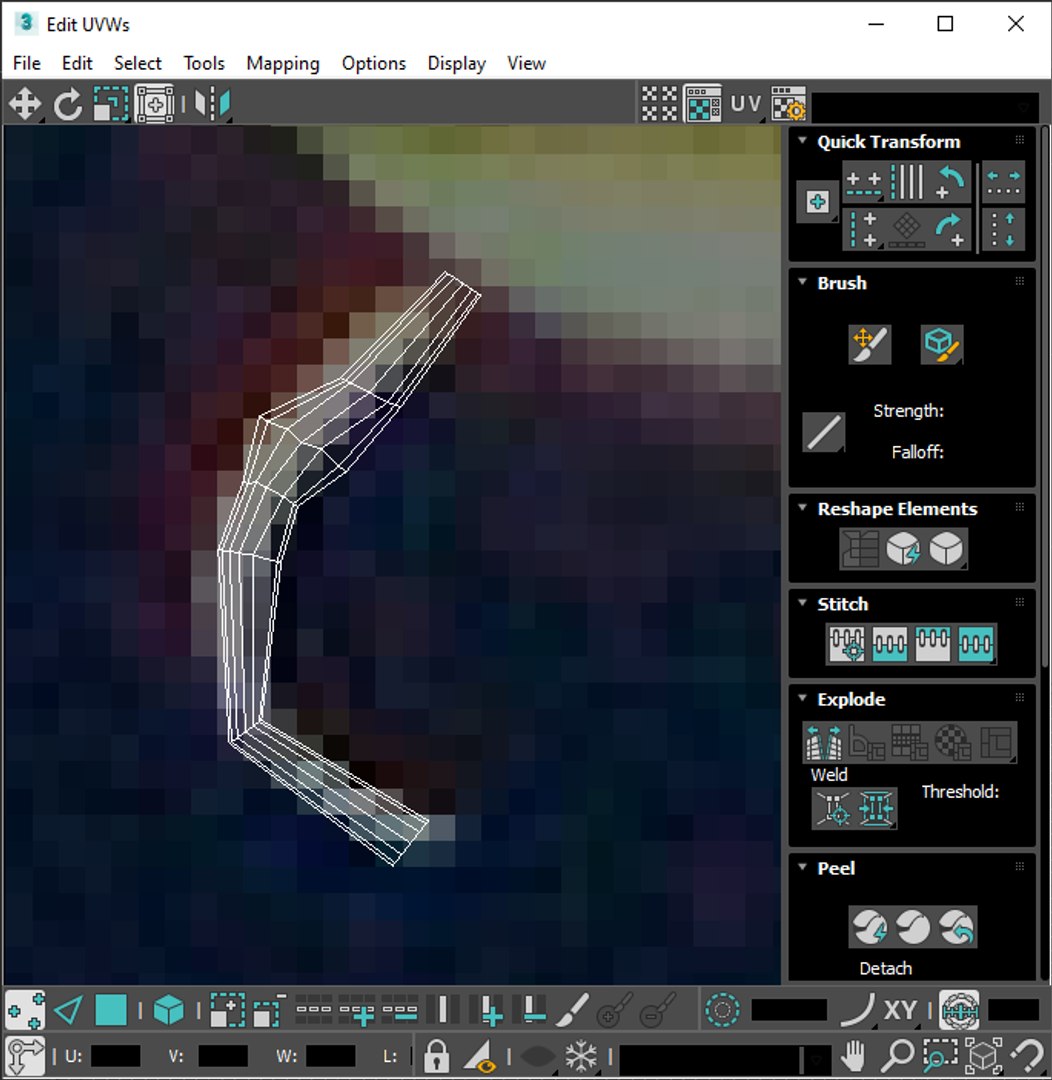This screenshot has width=1052, height=1080.
Task: Click Space Horizontally icon
Action: (x=1003, y=183)
